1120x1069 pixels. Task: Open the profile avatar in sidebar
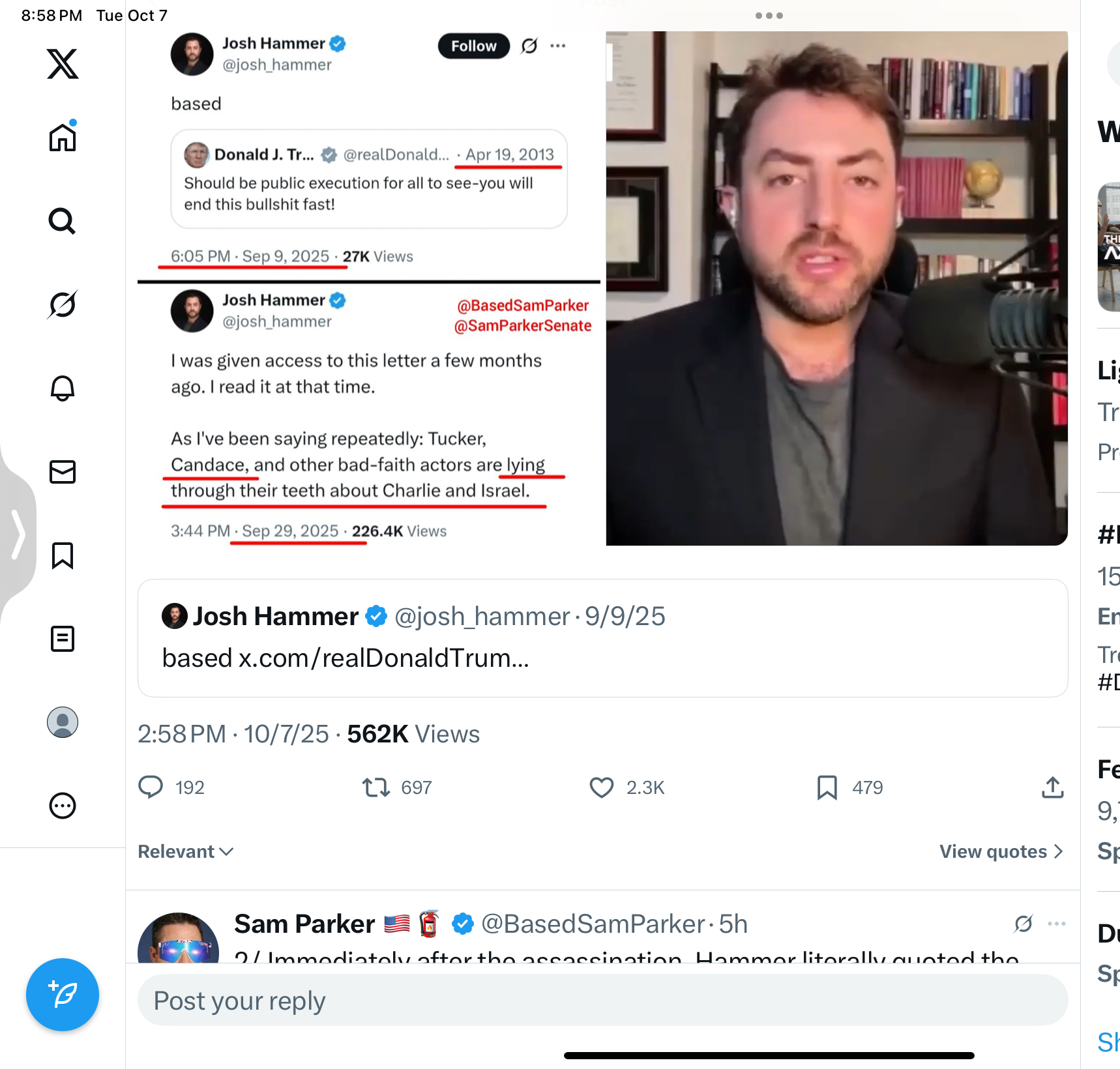pos(63,722)
